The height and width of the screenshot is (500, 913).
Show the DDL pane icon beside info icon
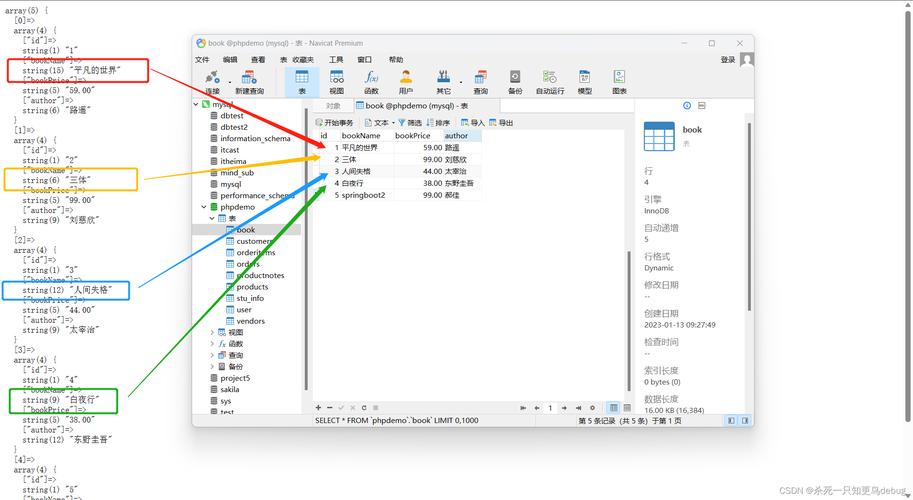[702, 105]
